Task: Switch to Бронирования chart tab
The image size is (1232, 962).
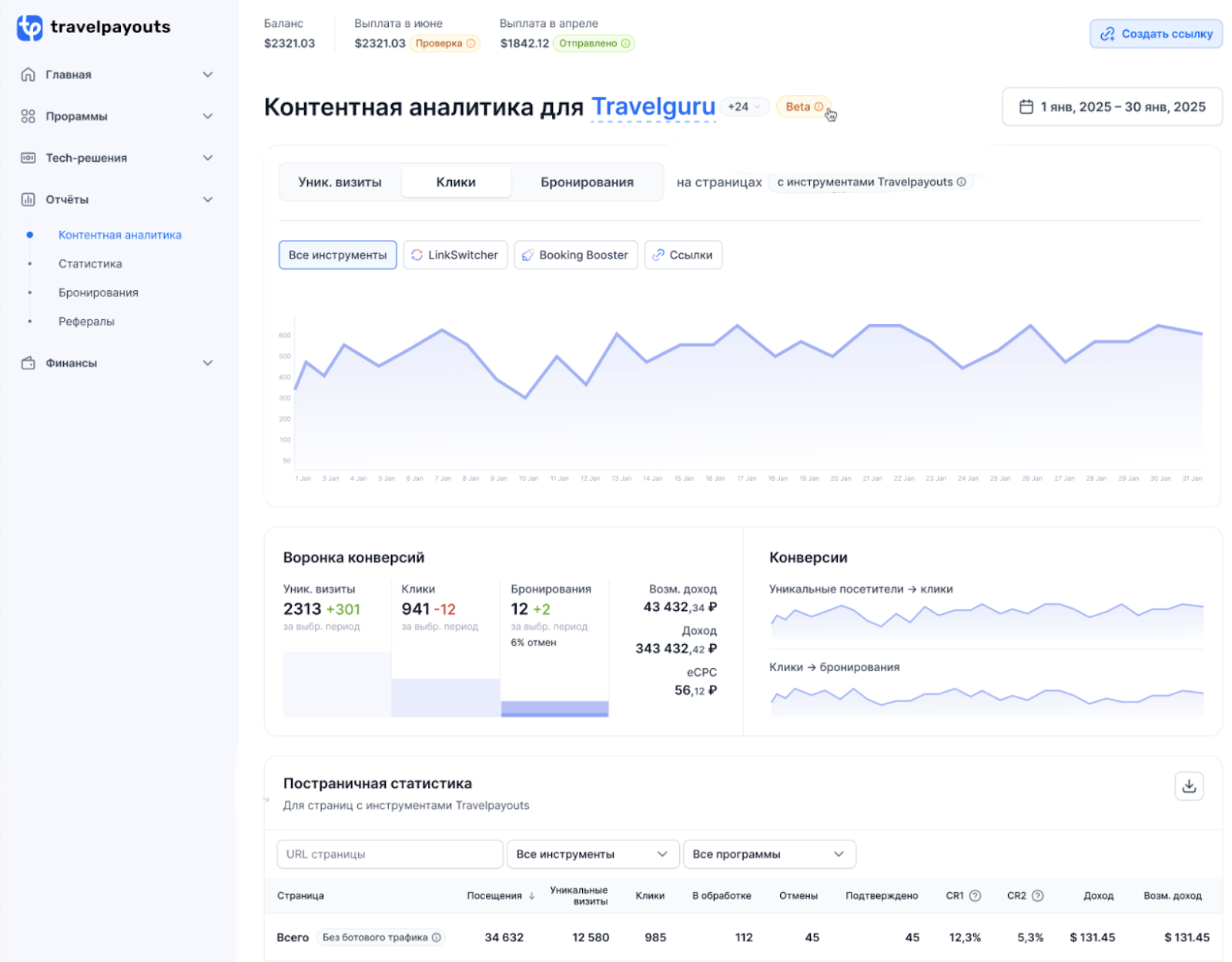Action: [x=587, y=182]
